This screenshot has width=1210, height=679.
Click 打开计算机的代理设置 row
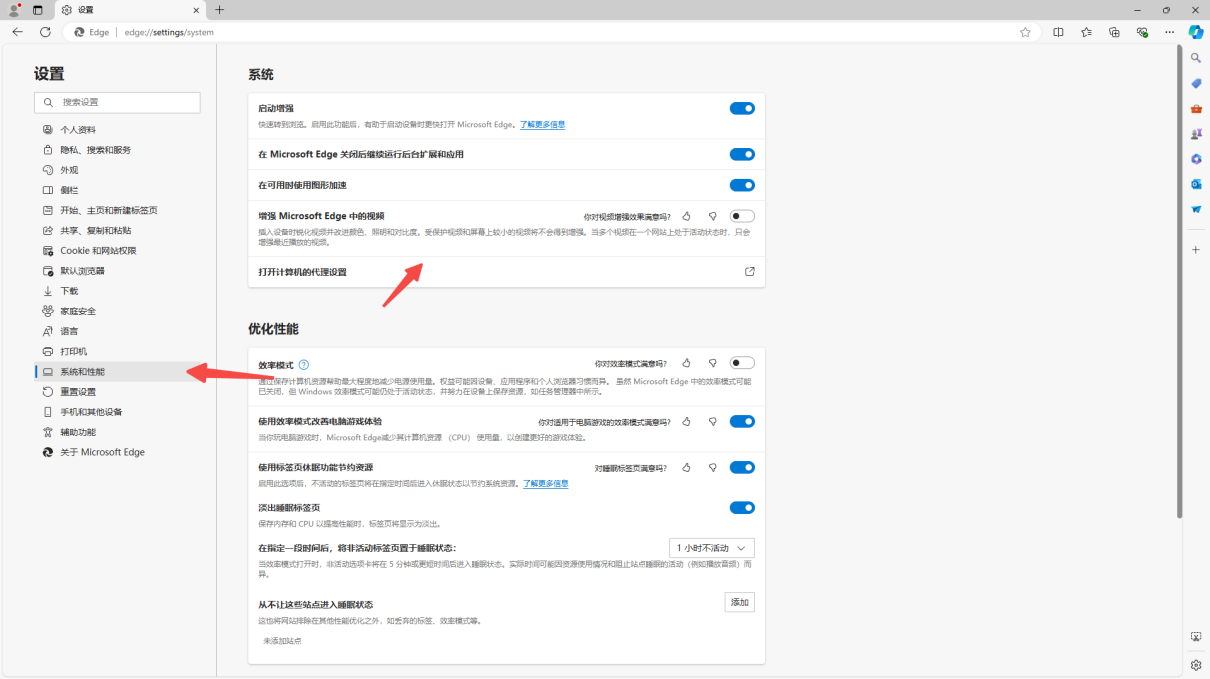click(x=506, y=272)
